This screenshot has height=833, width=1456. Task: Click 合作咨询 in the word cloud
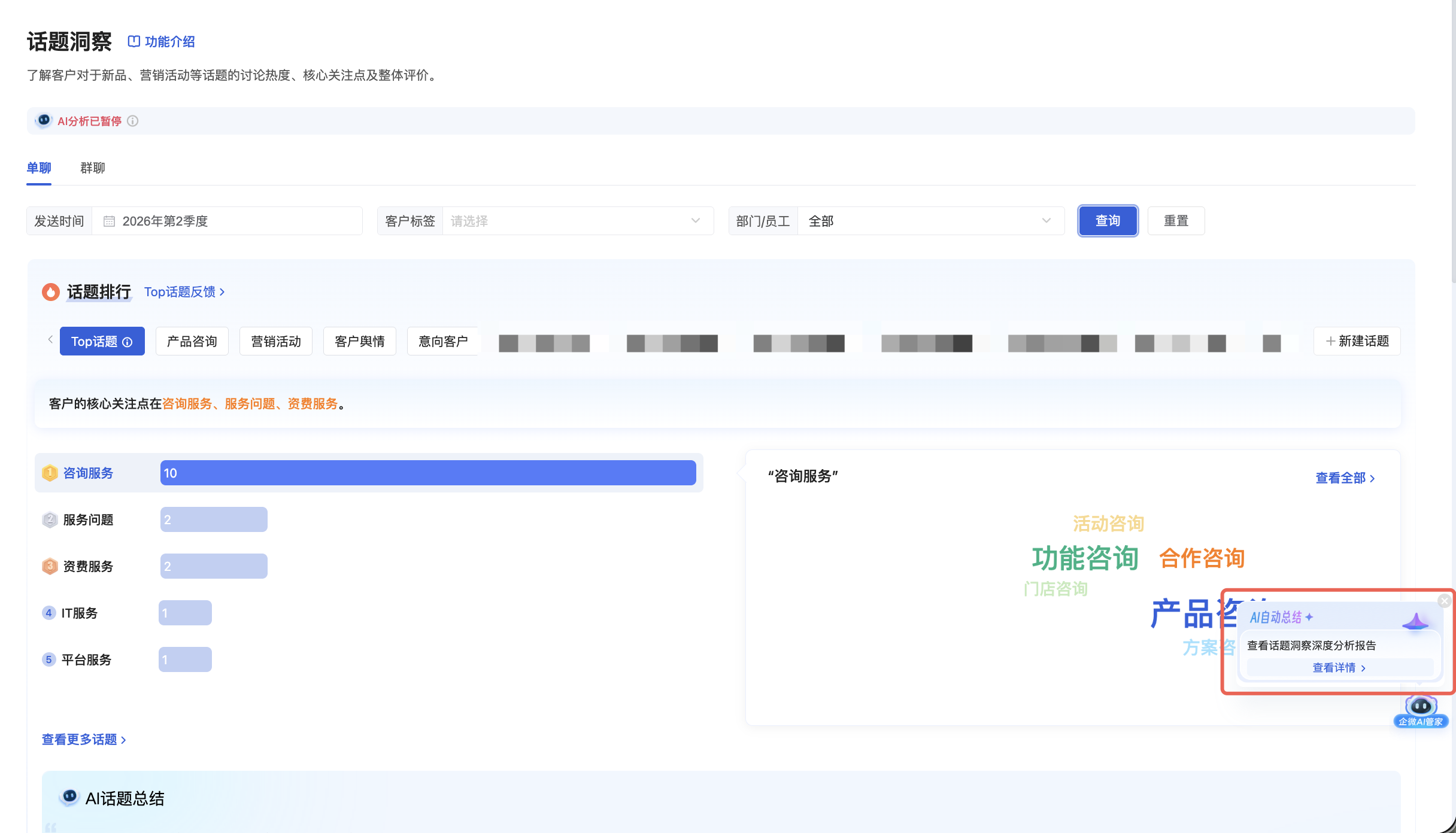tap(1202, 558)
